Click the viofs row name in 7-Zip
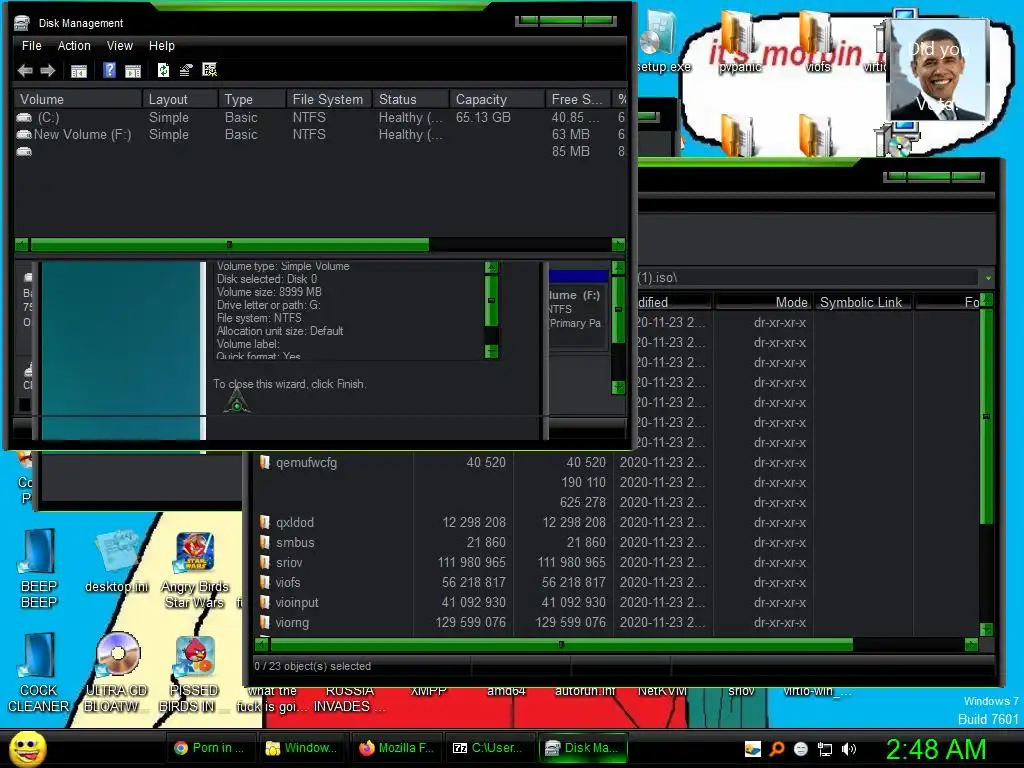 288,583
